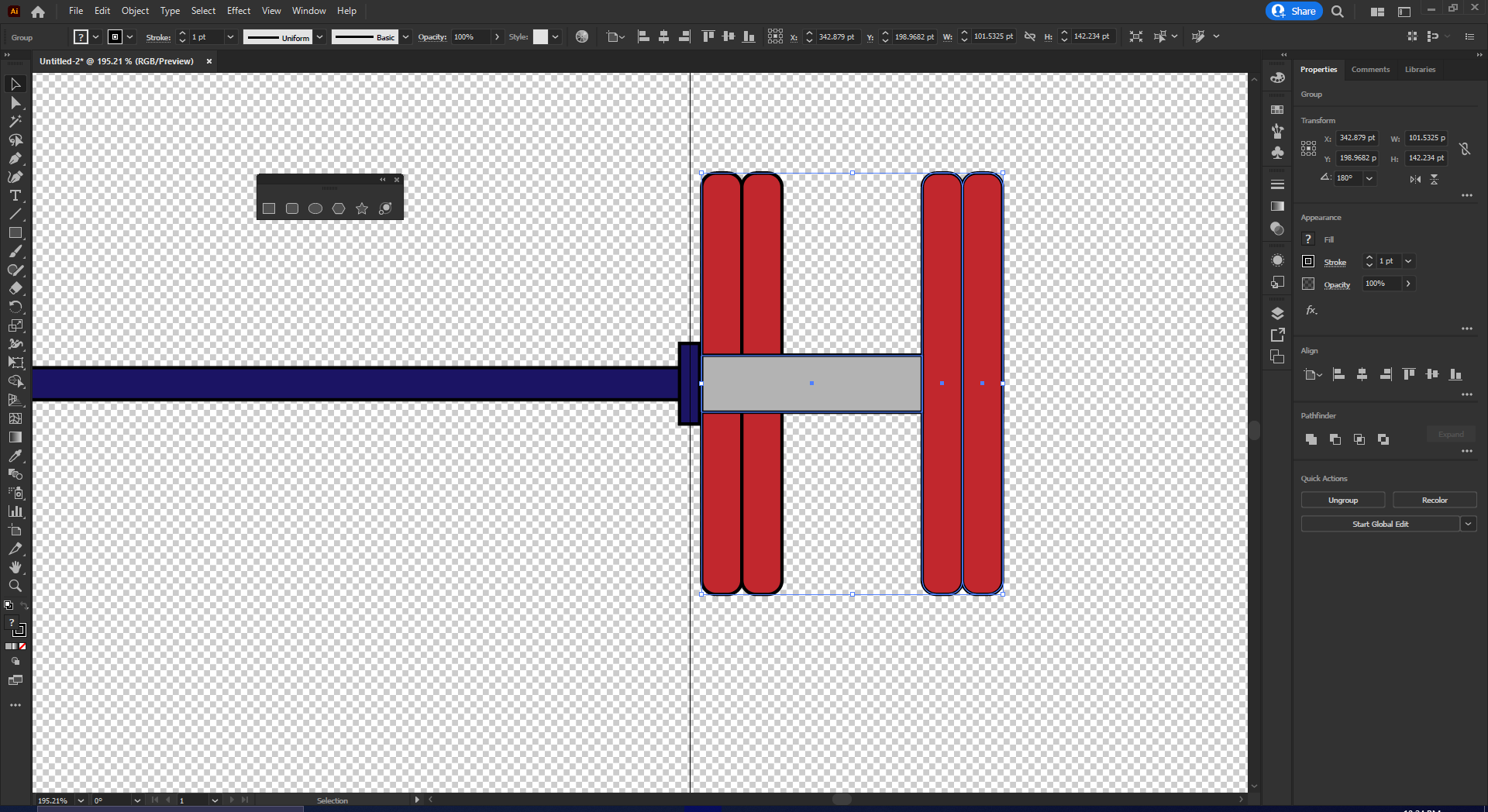The height and width of the screenshot is (812, 1488).
Task: Open the stroke weight dropdown
Action: pos(230,36)
